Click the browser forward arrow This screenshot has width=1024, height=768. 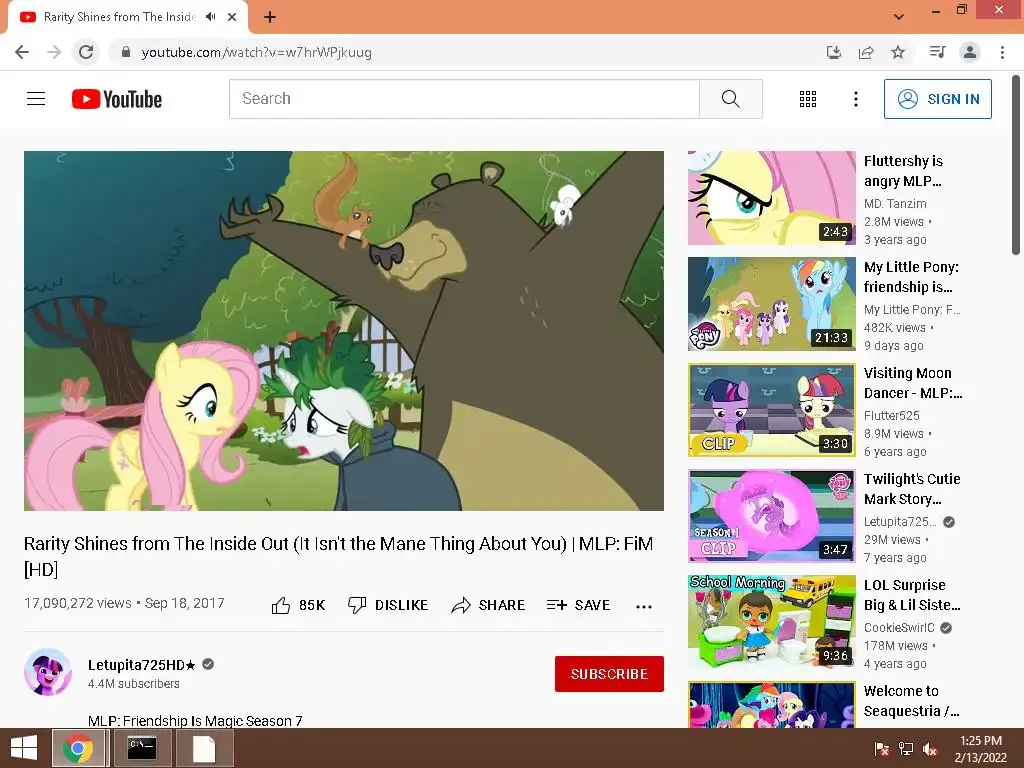click(x=54, y=52)
